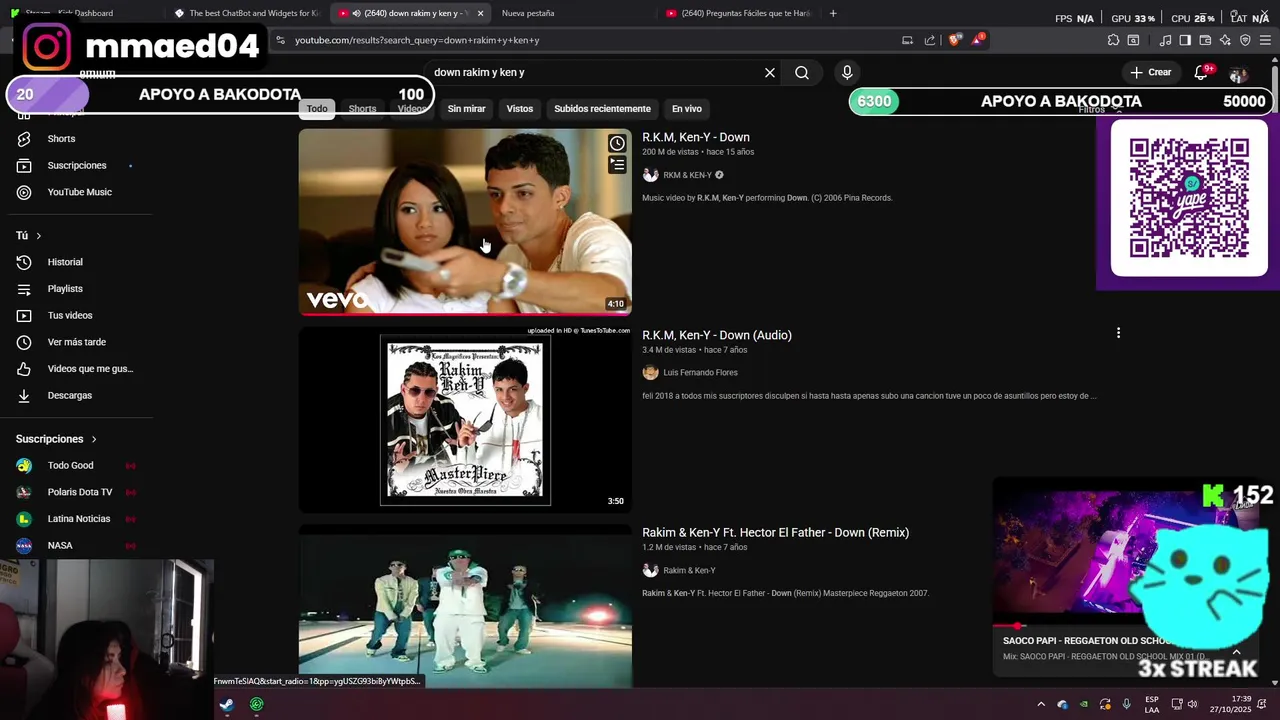The width and height of the screenshot is (1280, 720).
Task: Show hidden system tray icons chevron
Action: (x=1041, y=704)
